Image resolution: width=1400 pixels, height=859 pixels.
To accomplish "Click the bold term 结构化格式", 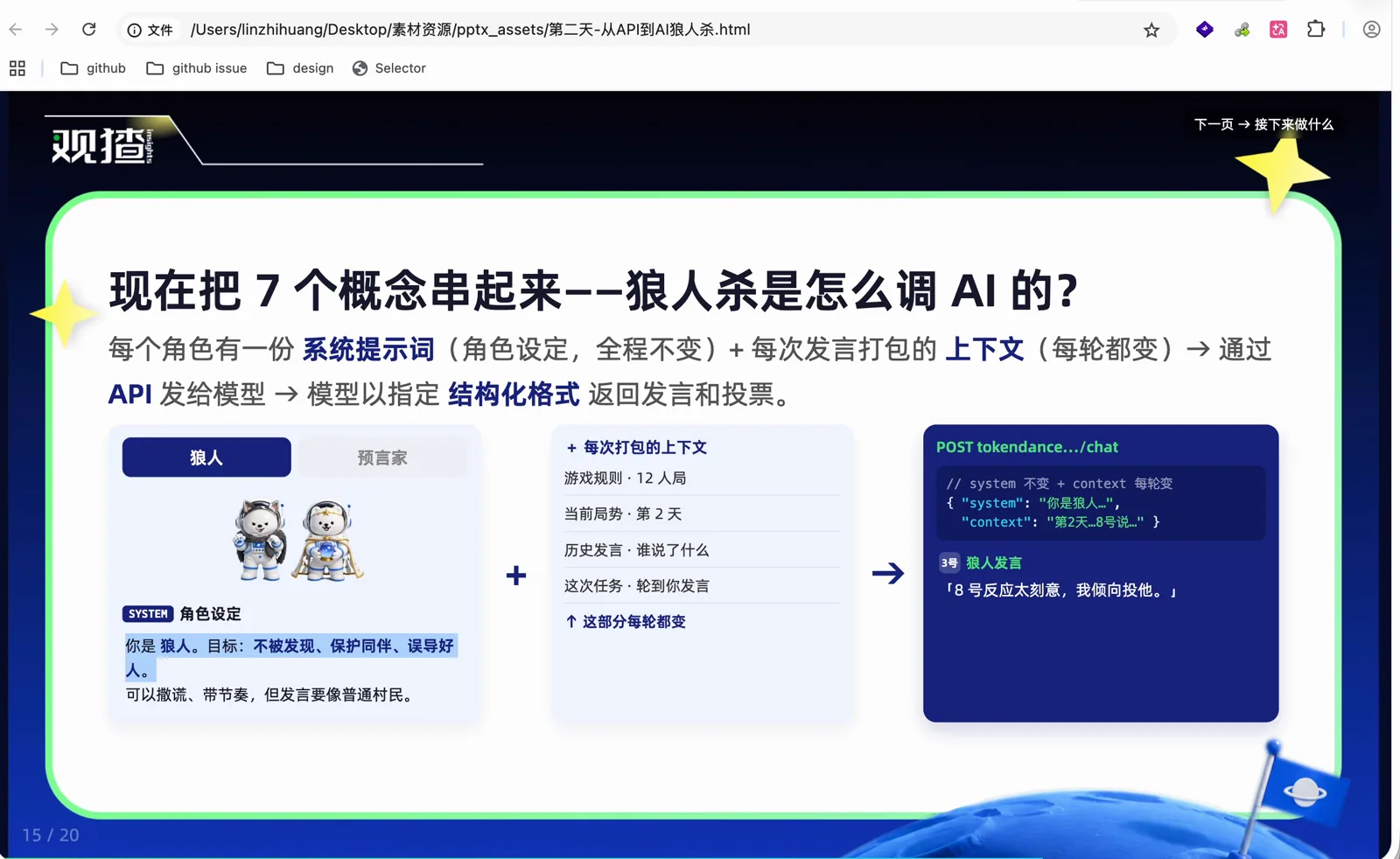I will click(x=514, y=395).
